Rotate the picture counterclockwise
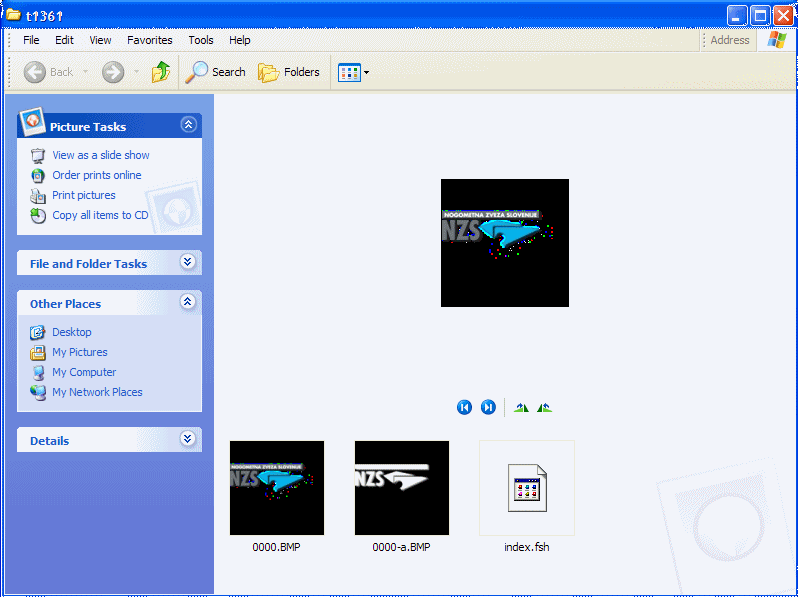 point(544,407)
